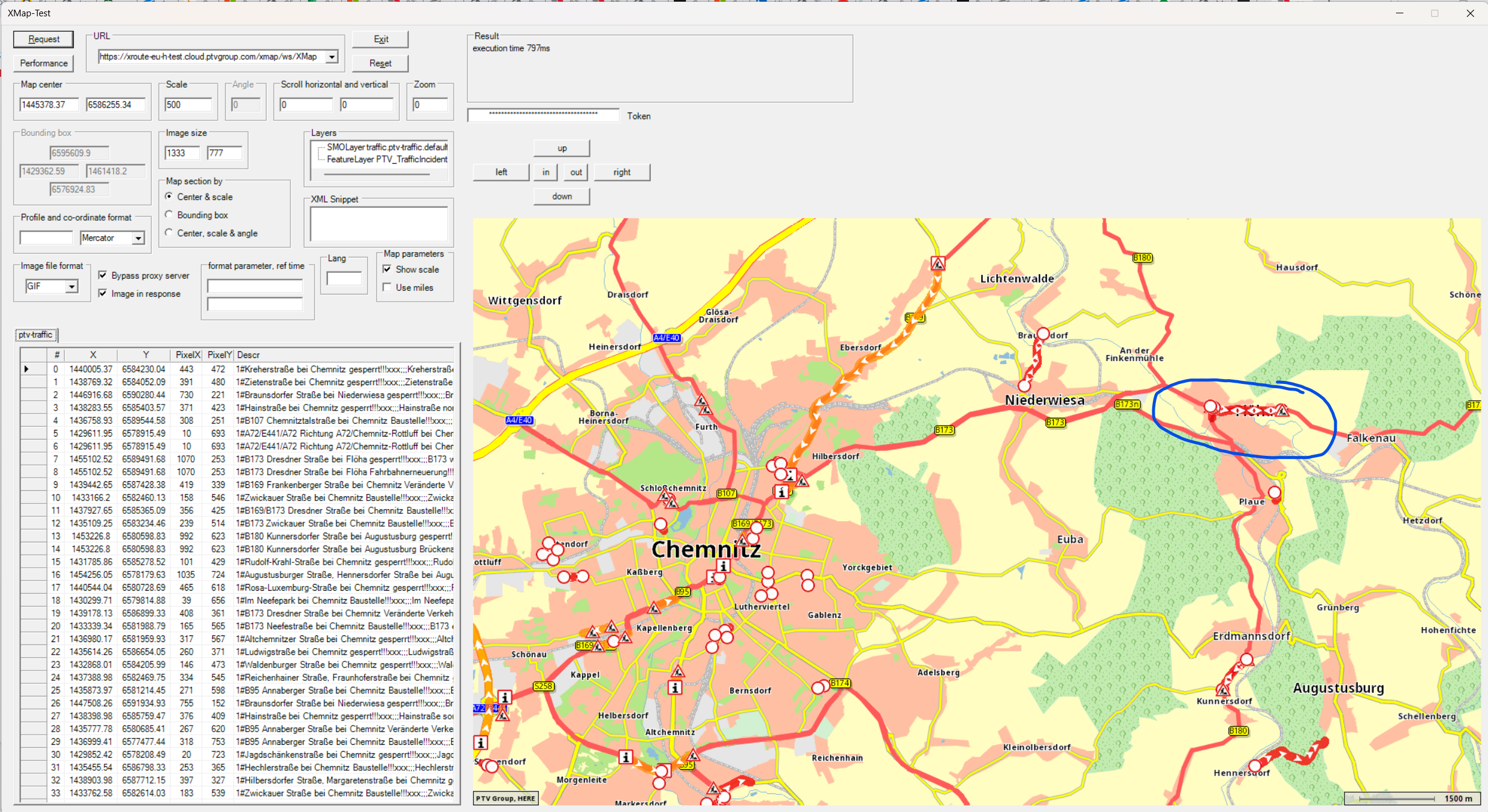Open the URL dropdown arrow
Viewport: 1488px width, 812px height.
click(331, 57)
